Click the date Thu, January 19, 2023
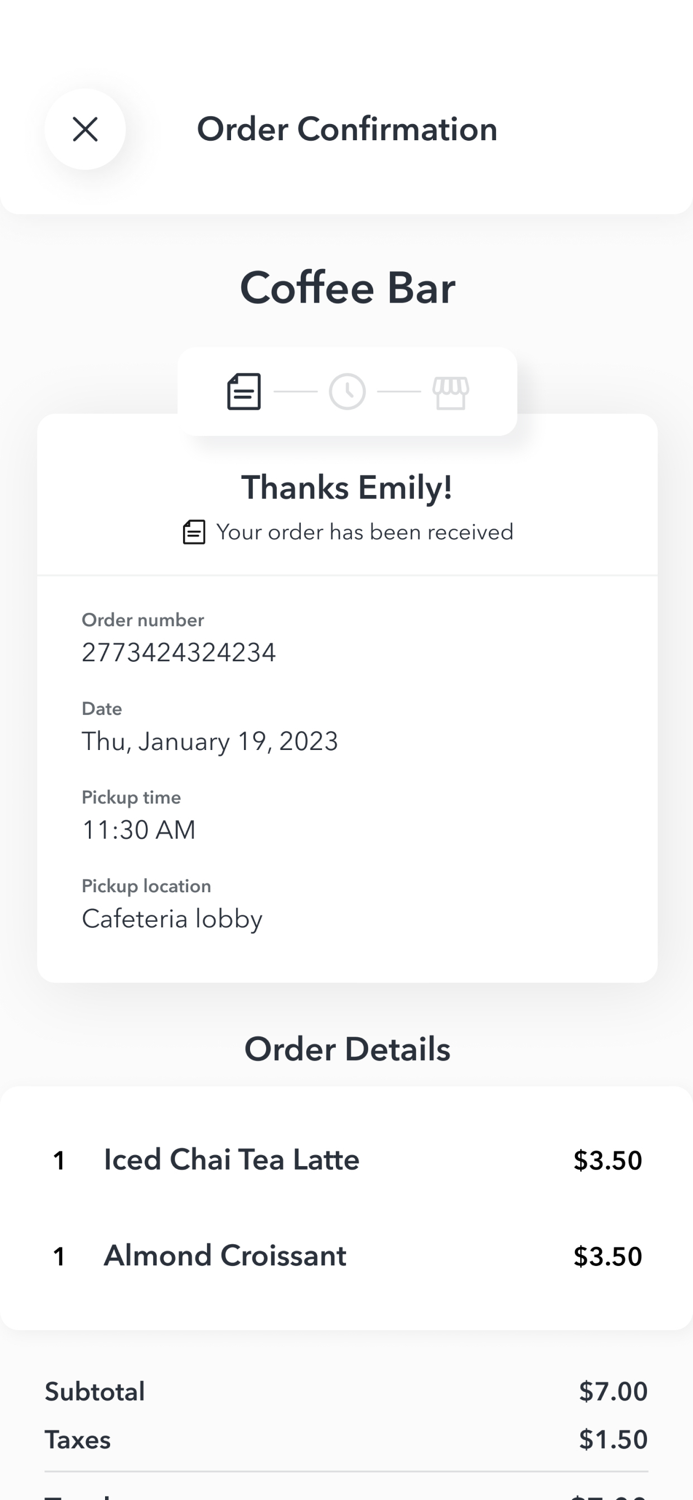Viewport: 693px width, 1500px height. pyautogui.click(x=210, y=741)
